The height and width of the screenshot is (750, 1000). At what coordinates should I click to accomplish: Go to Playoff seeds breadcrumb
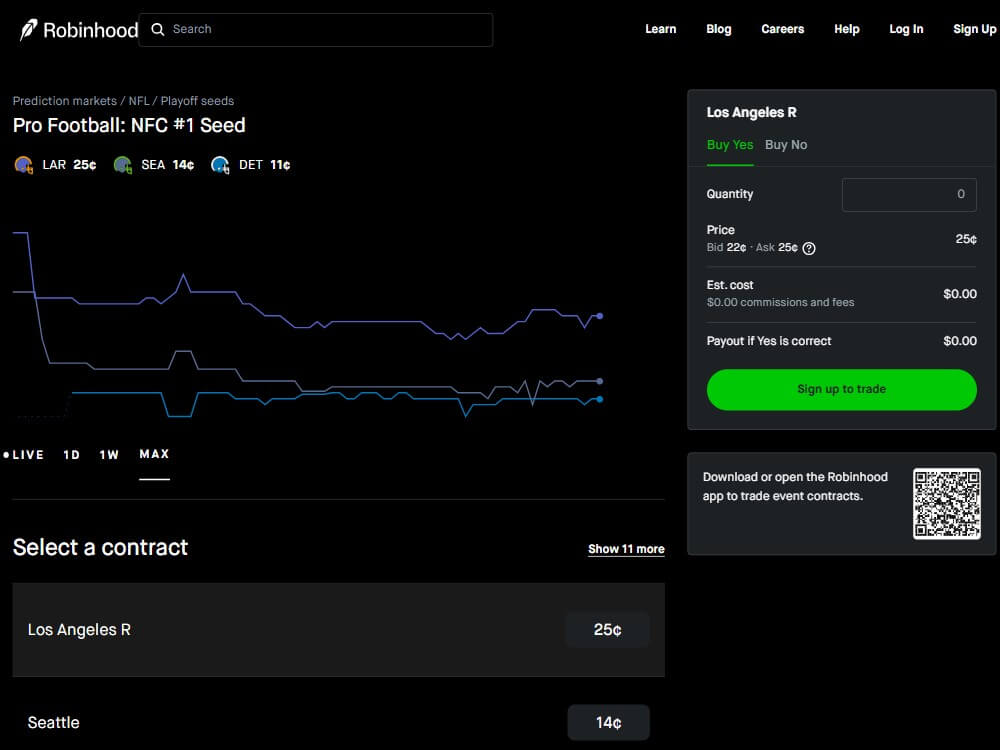click(197, 101)
